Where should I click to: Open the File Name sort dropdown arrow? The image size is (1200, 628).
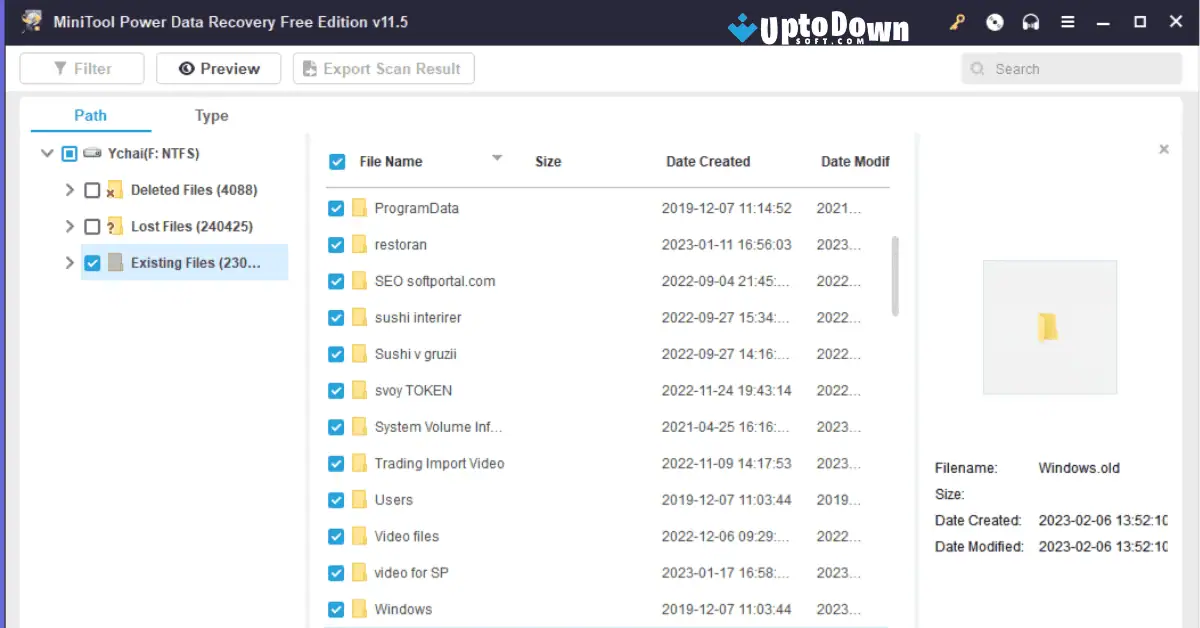[x=497, y=158]
